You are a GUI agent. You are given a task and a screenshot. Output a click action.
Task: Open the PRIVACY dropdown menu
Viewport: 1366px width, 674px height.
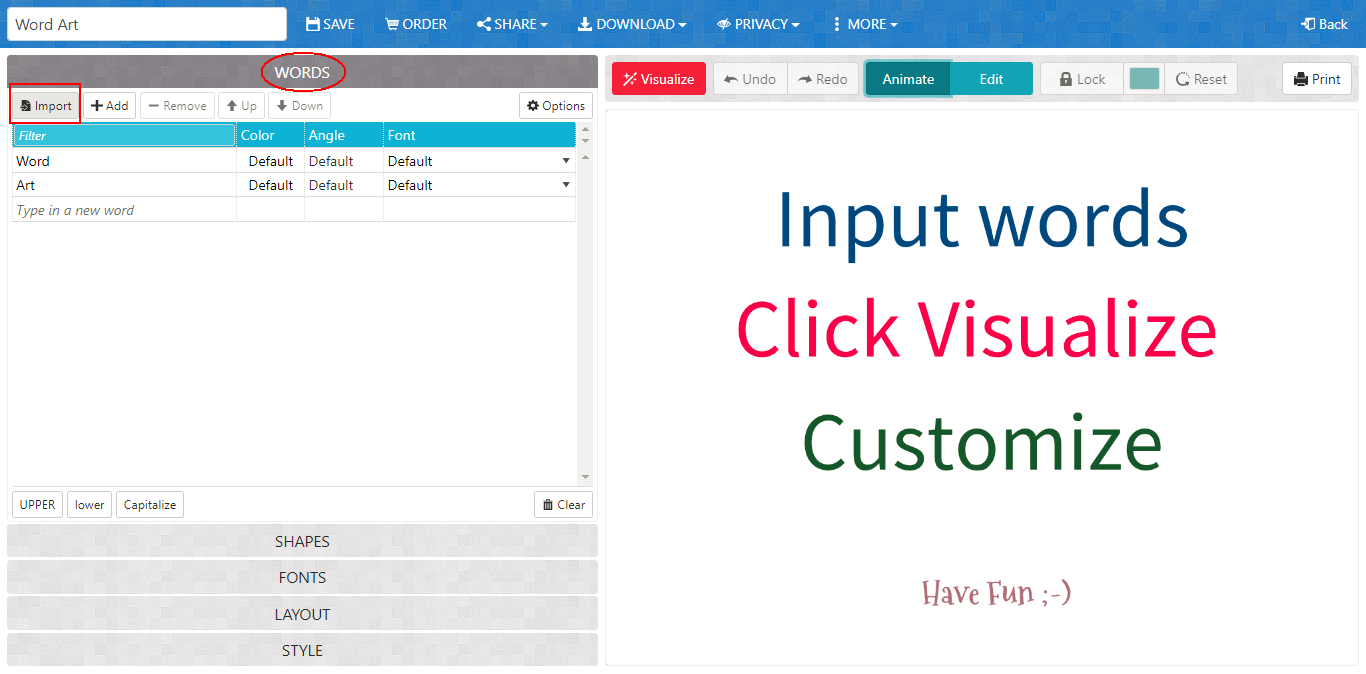pos(758,24)
